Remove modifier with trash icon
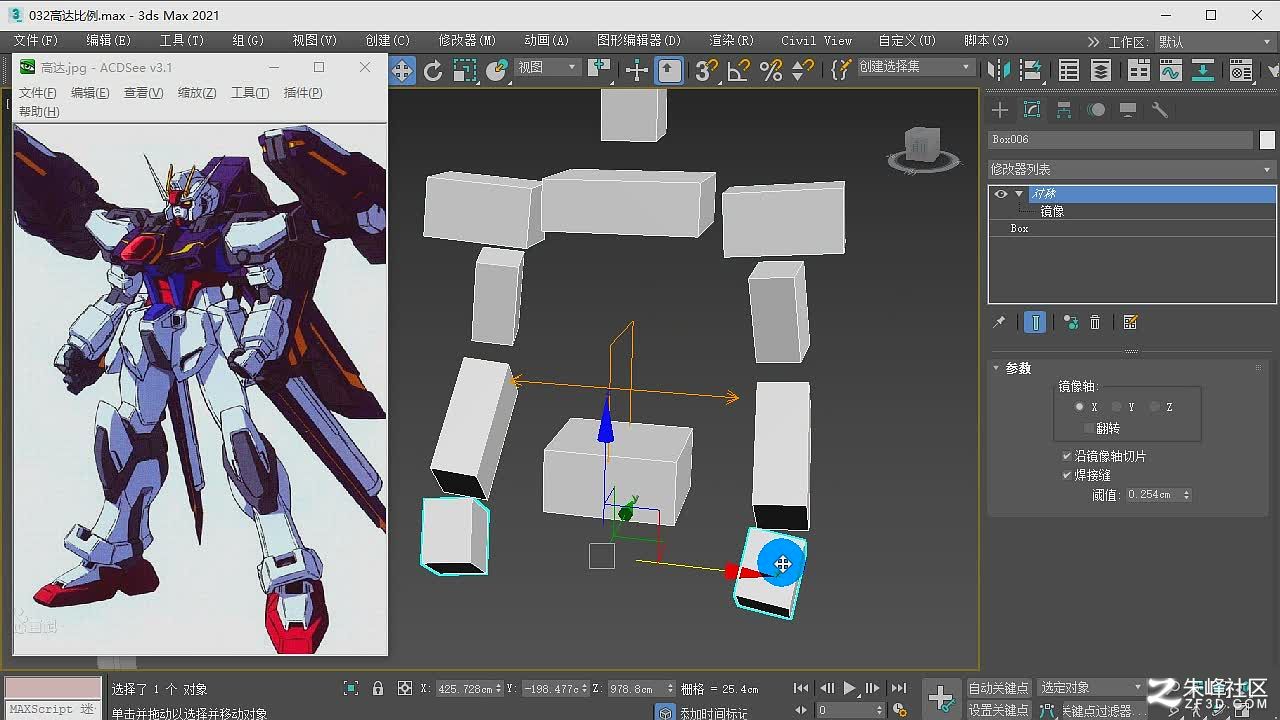The height and width of the screenshot is (720, 1280). click(1095, 322)
